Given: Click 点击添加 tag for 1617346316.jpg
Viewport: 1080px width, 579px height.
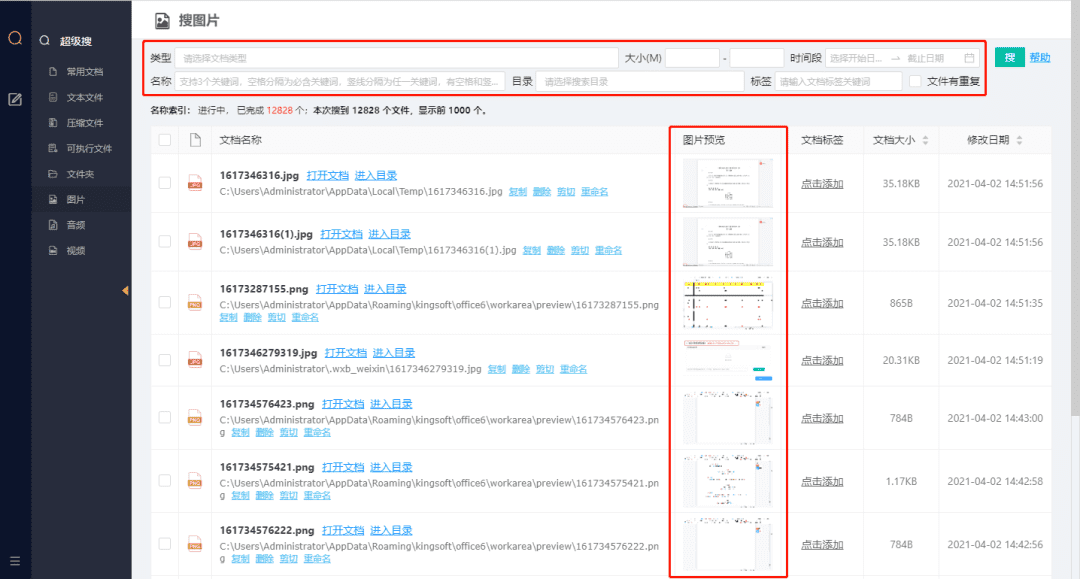Looking at the screenshot, I should pyautogui.click(x=822, y=184).
